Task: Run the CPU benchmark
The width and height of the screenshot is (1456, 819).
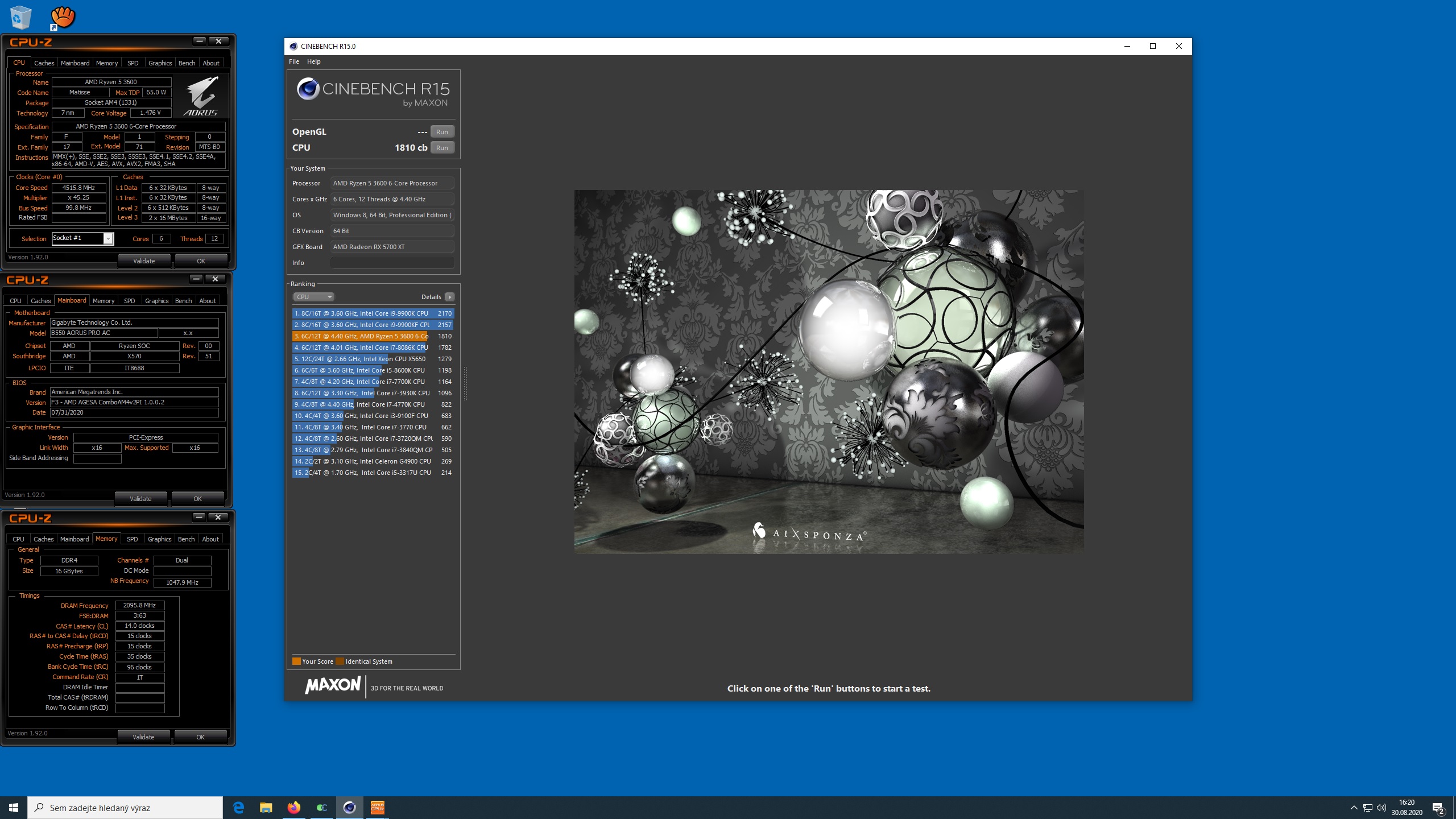Action: pyautogui.click(x=442, y=148)
